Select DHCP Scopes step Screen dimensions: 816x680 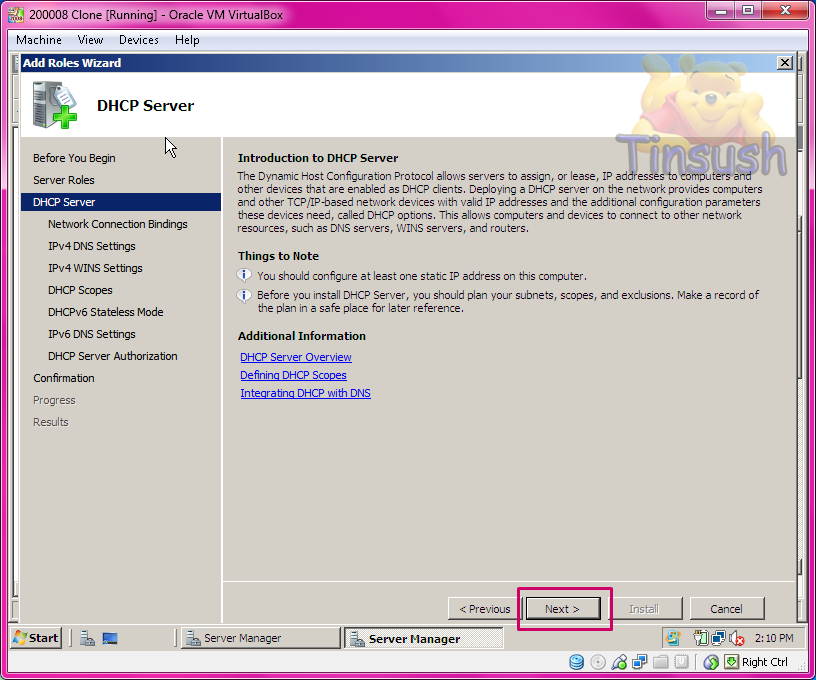point(80,290)
